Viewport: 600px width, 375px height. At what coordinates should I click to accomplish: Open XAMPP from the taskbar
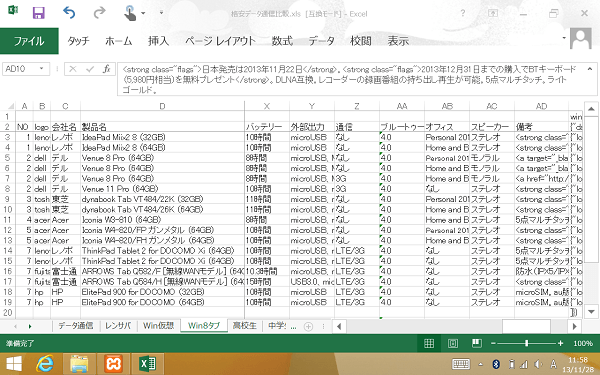(113, 364)
